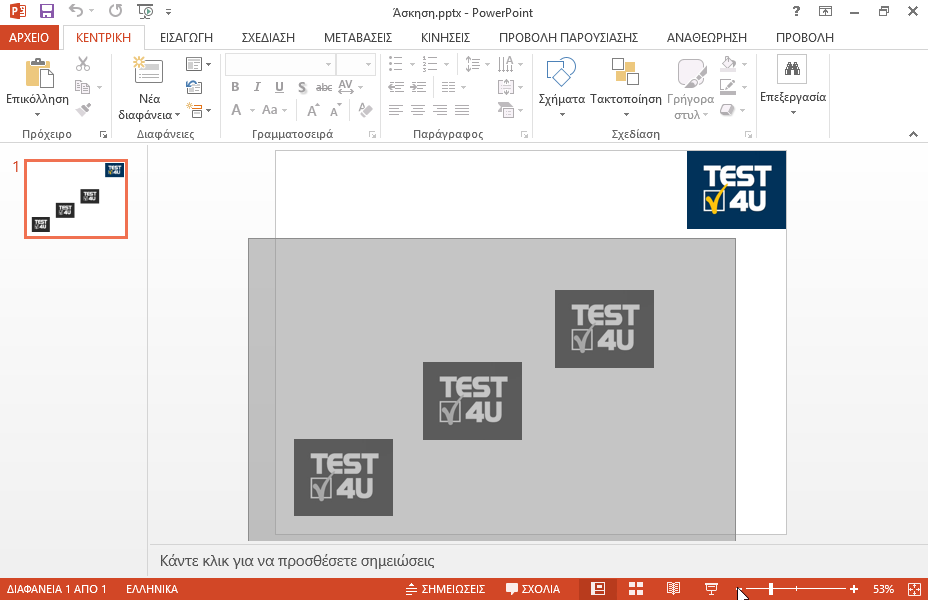
Task: Open Line Spacing dropdown
Action: (477, 64)
